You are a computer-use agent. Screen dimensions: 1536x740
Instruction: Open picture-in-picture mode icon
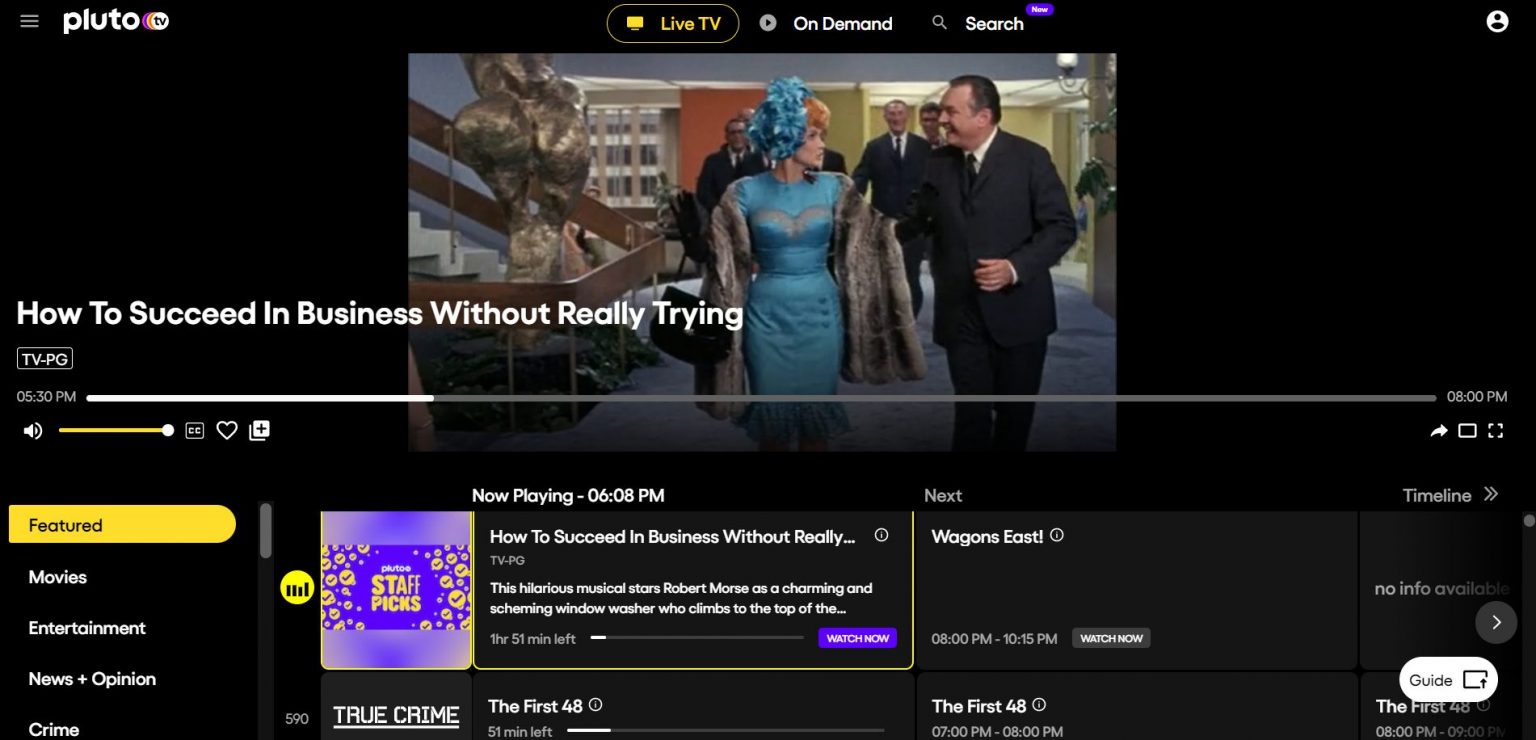[1467, 430]
